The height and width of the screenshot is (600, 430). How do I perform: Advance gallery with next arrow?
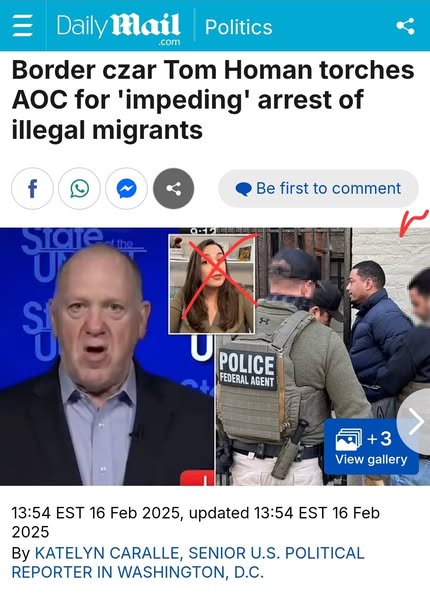(x=415, y=422)
